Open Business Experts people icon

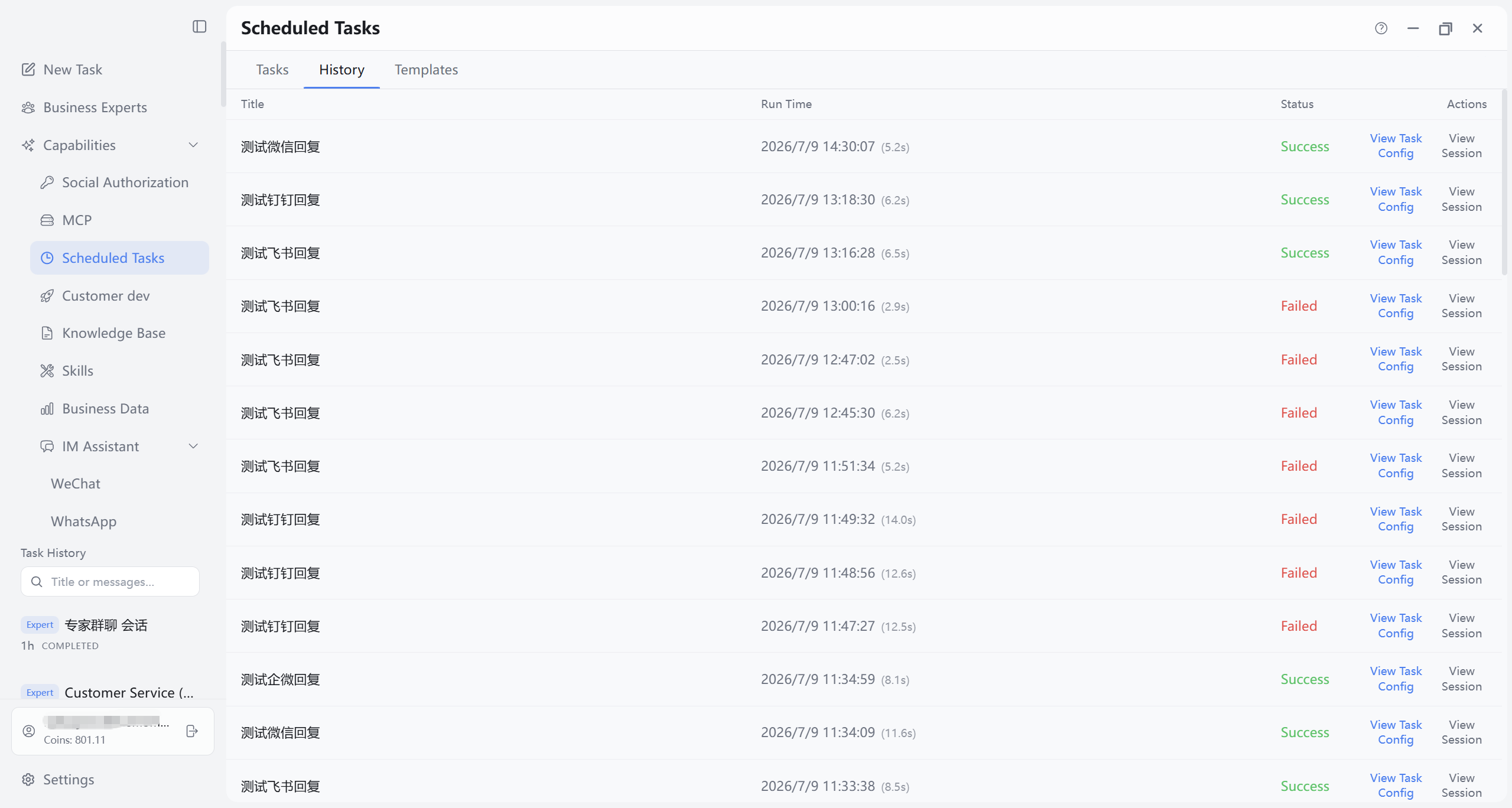28,107
